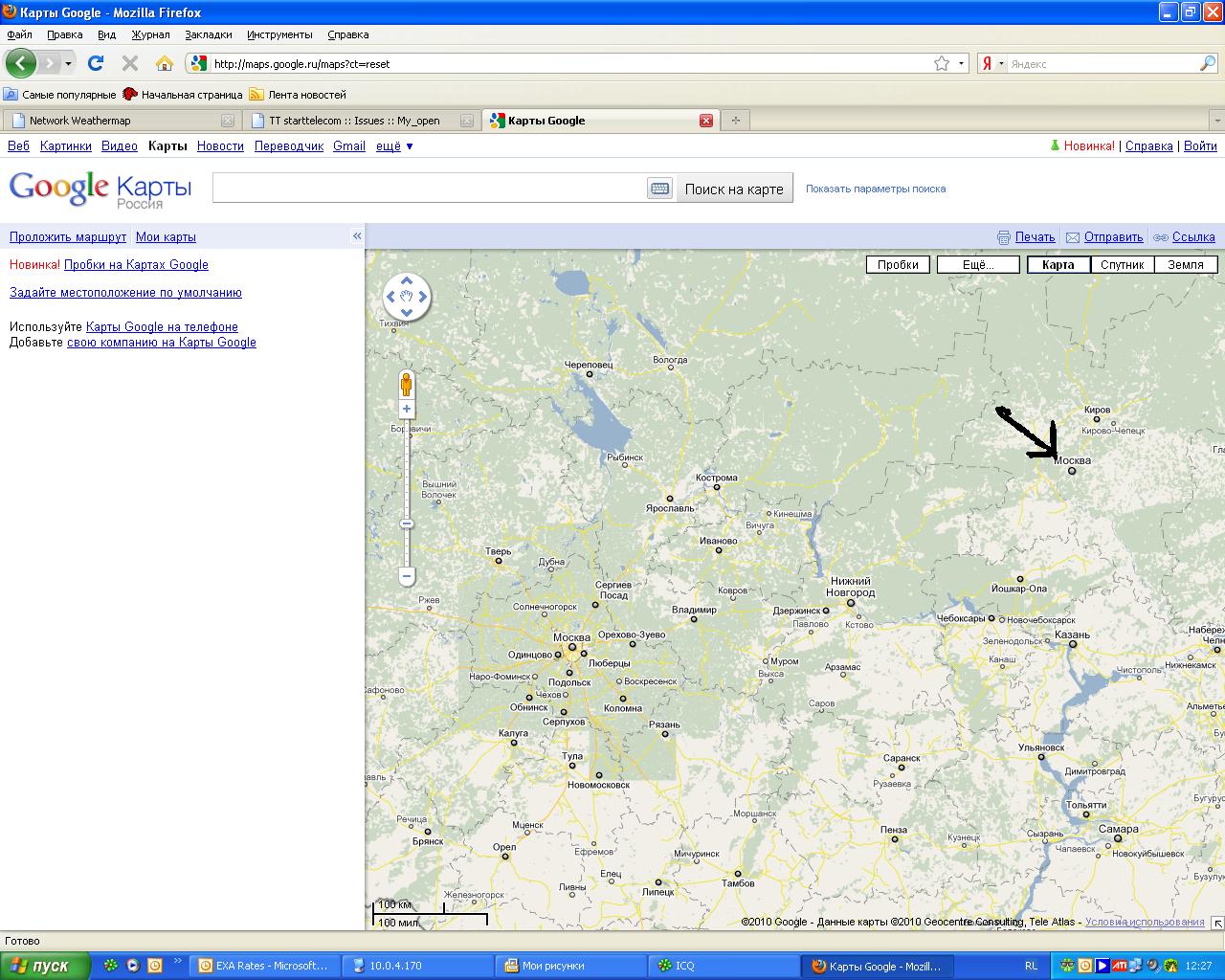The height and width of the screenshot is (980, 1225).
Task: Click the zoom slider handle
Action: point(407,523)
